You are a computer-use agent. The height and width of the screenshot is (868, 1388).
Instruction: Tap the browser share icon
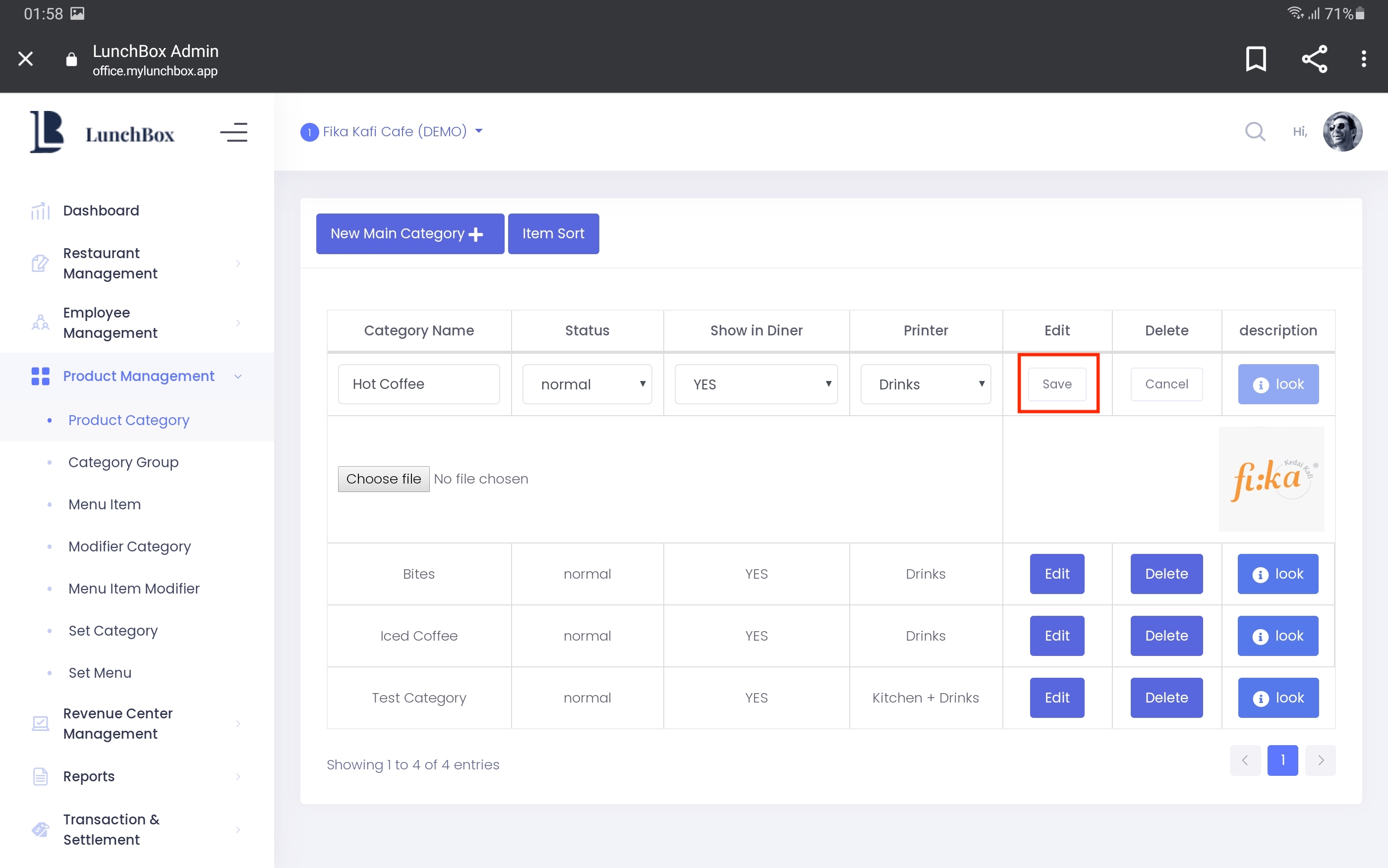(x=1314, y=58)
